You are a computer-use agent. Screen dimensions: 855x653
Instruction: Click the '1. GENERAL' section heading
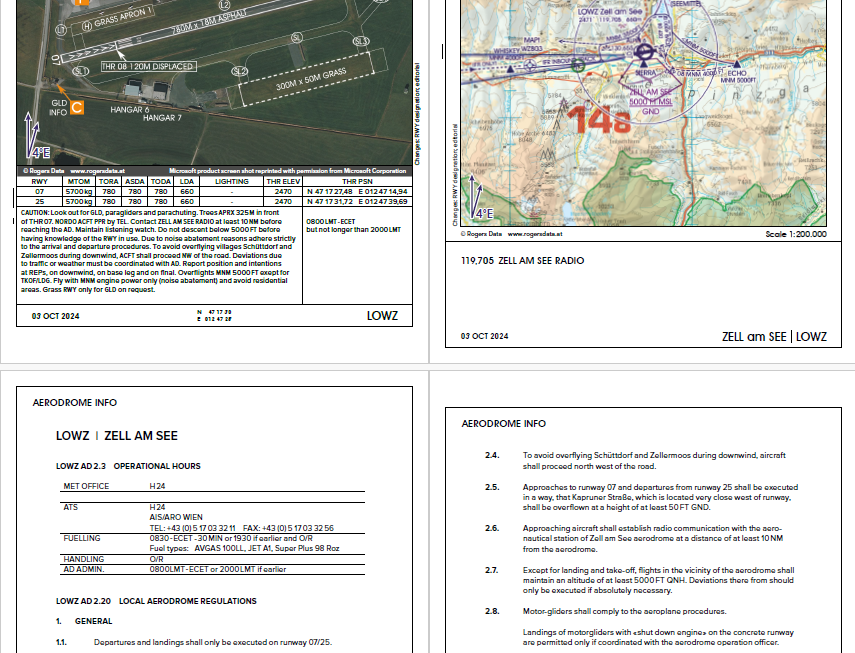coord(84,621)
